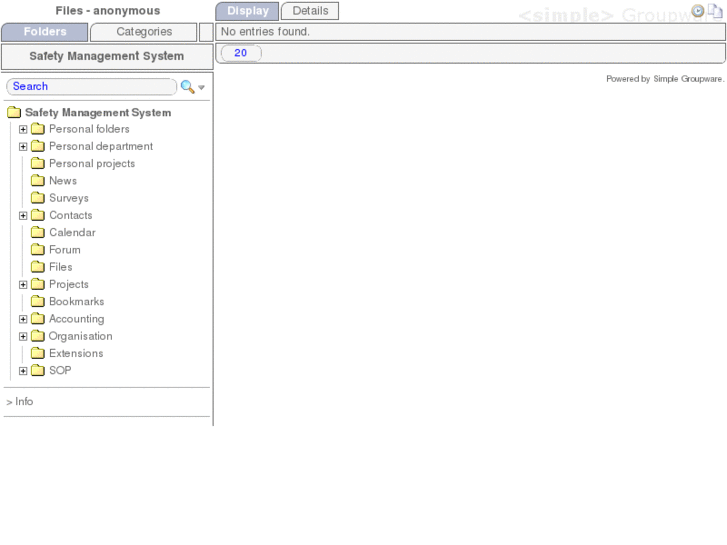This screenshot has width=727, height=545.
Task: Open the Projects folder label
Action: (x=69, y=284)
